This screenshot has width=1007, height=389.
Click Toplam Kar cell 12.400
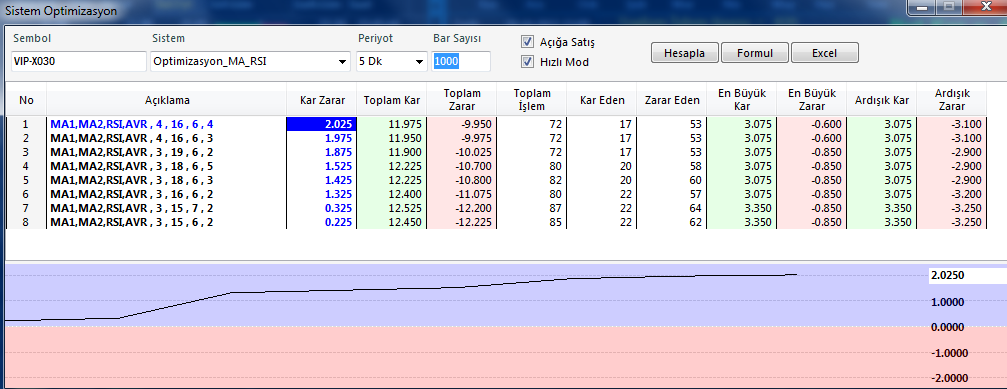(x=392, y=194)
